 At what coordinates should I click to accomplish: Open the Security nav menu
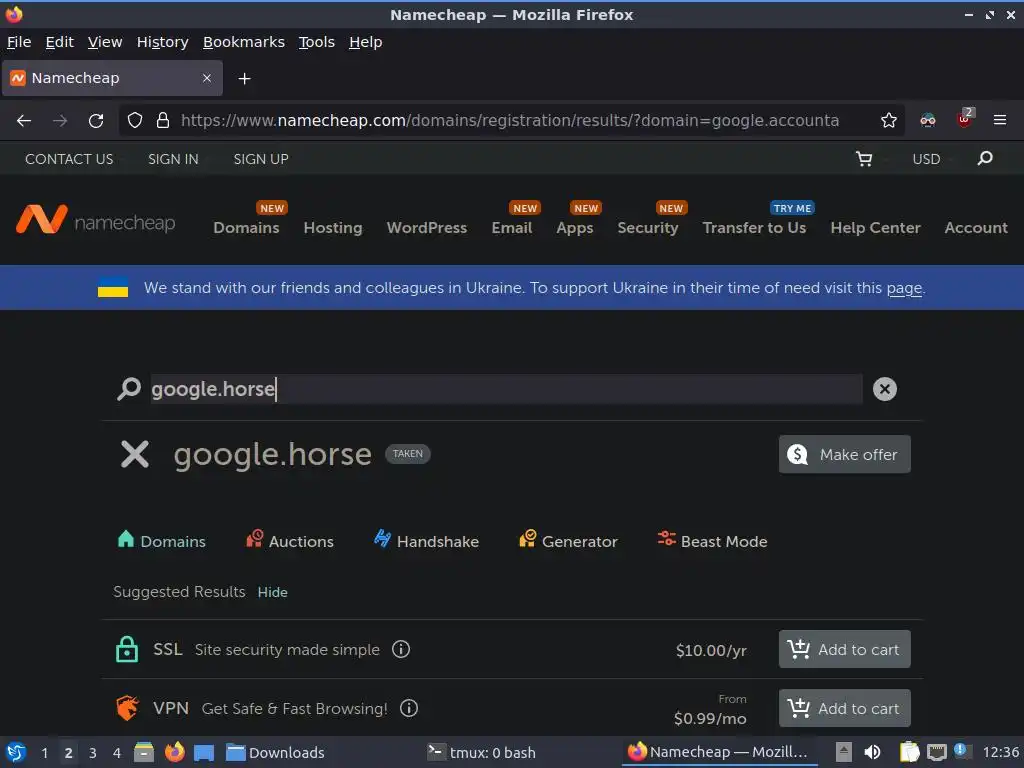(x=648, y=227)
